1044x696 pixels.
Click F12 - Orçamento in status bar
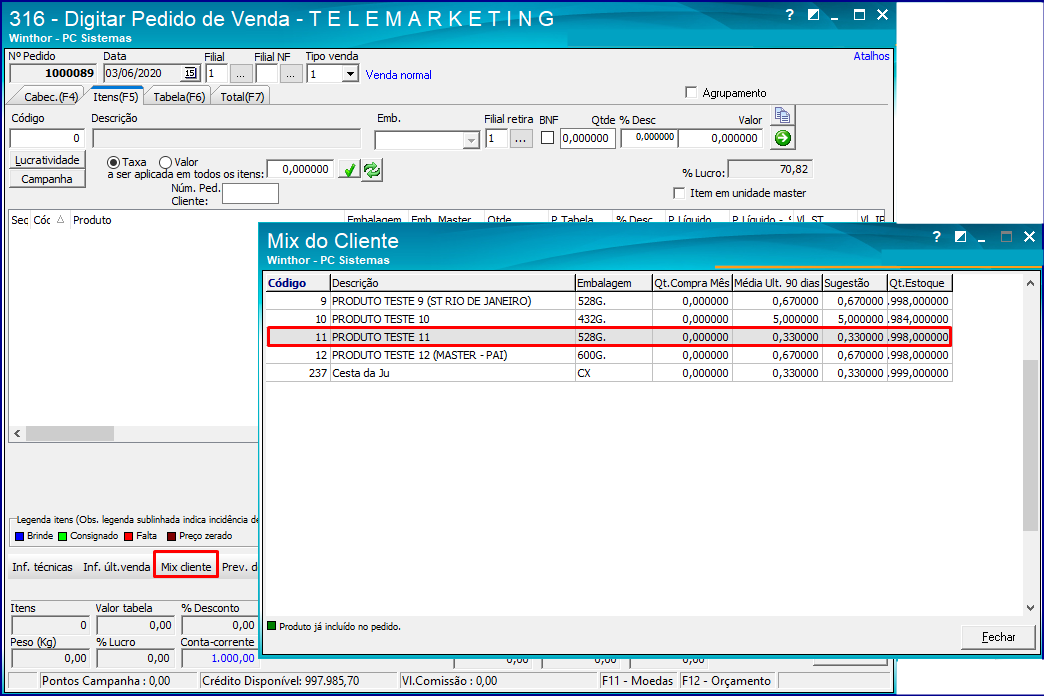pos(727,681)
